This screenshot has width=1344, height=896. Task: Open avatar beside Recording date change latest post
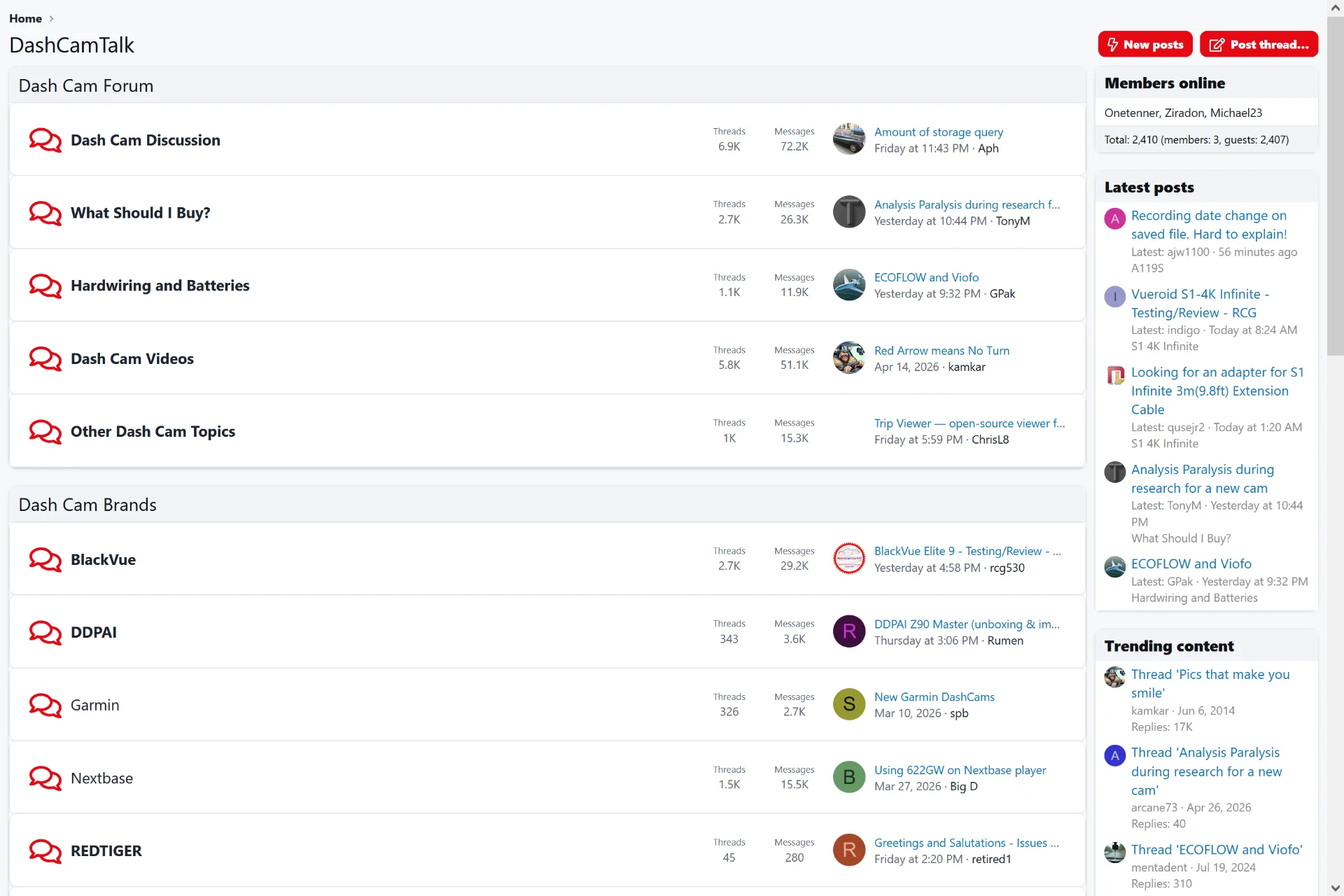coord(1115,218)
